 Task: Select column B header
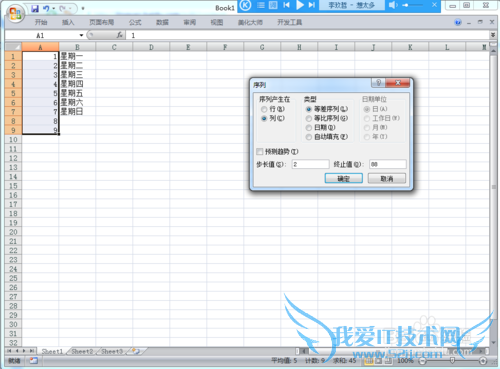[x=77, y=47]
